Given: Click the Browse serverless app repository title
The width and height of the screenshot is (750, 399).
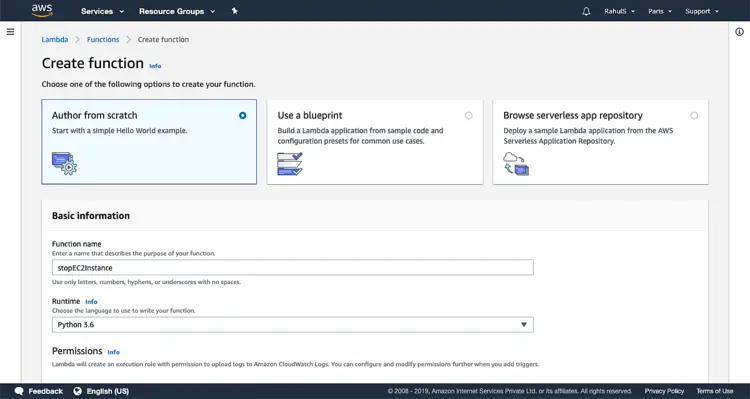Looking at the screenshot, I should coord(573,115).
